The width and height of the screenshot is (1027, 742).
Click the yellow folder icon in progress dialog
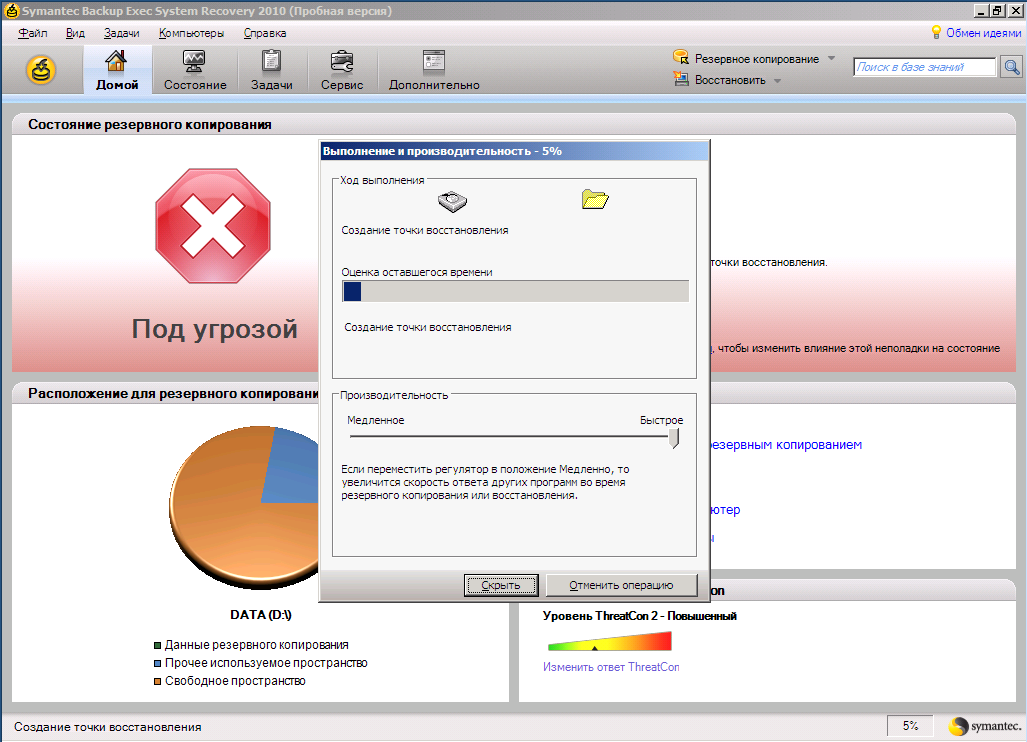pos(595,199)
